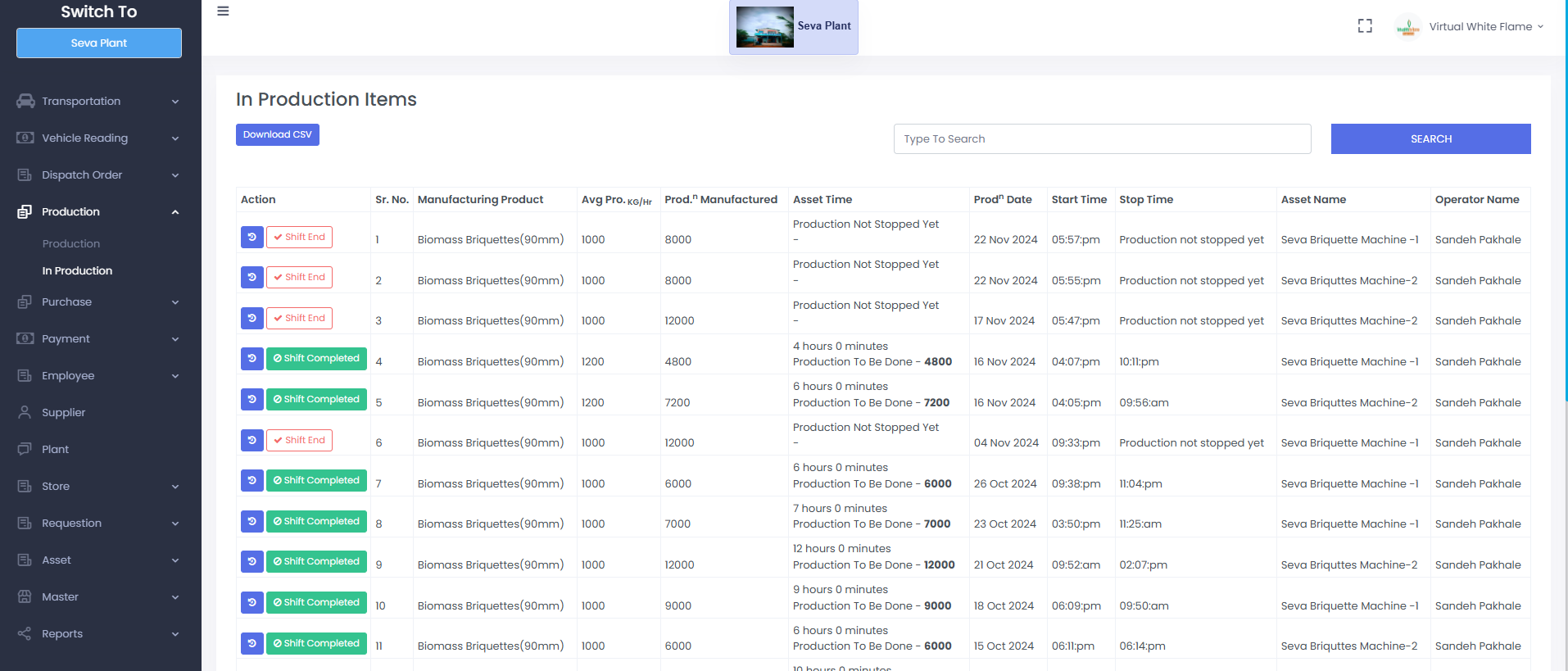The width and height of the screenshot is (1568, 671).
Task: Click Shift End for row 1
Action: (x=299, y=237)
